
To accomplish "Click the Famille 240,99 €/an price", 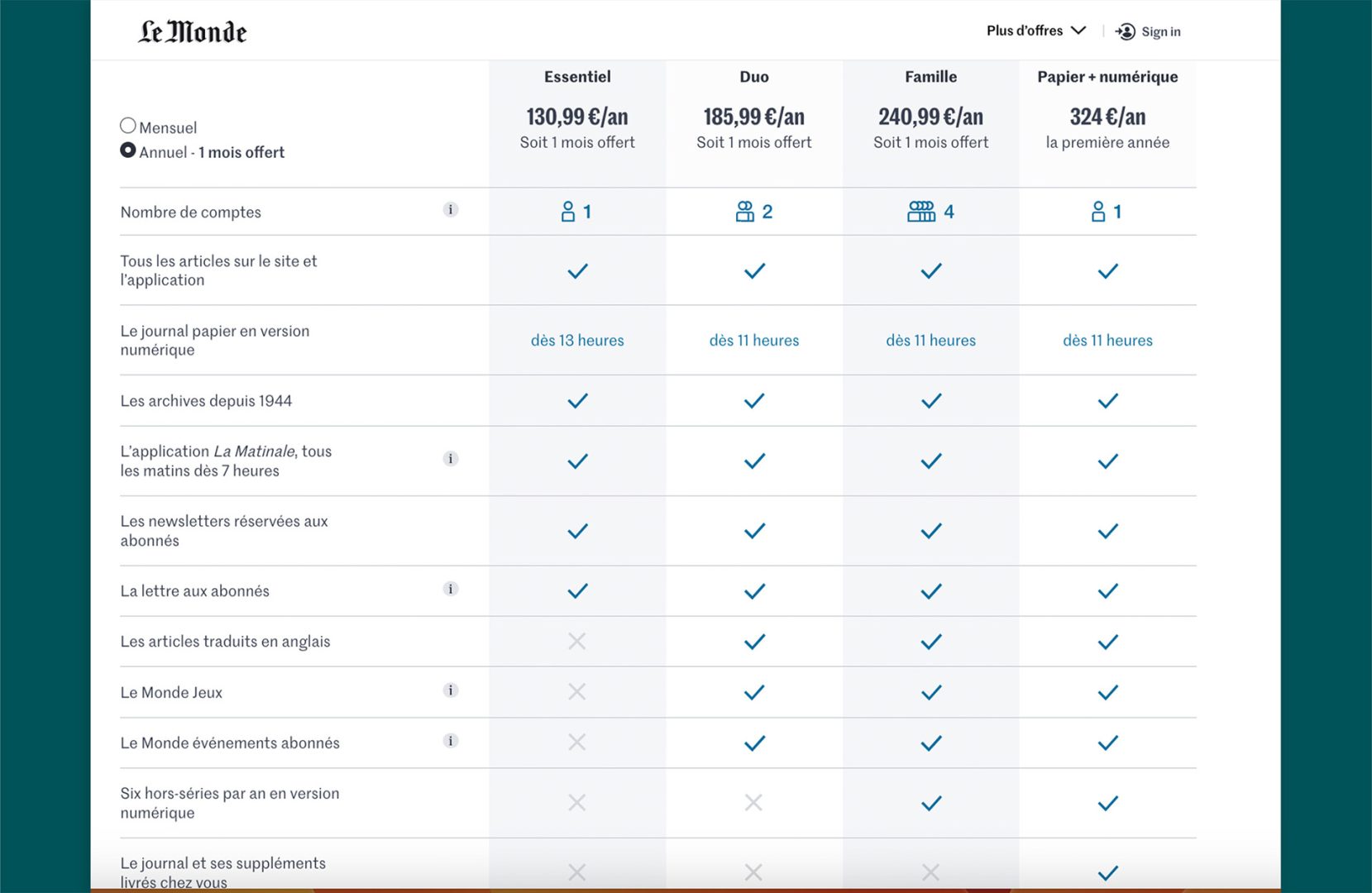I will point(930,117).
